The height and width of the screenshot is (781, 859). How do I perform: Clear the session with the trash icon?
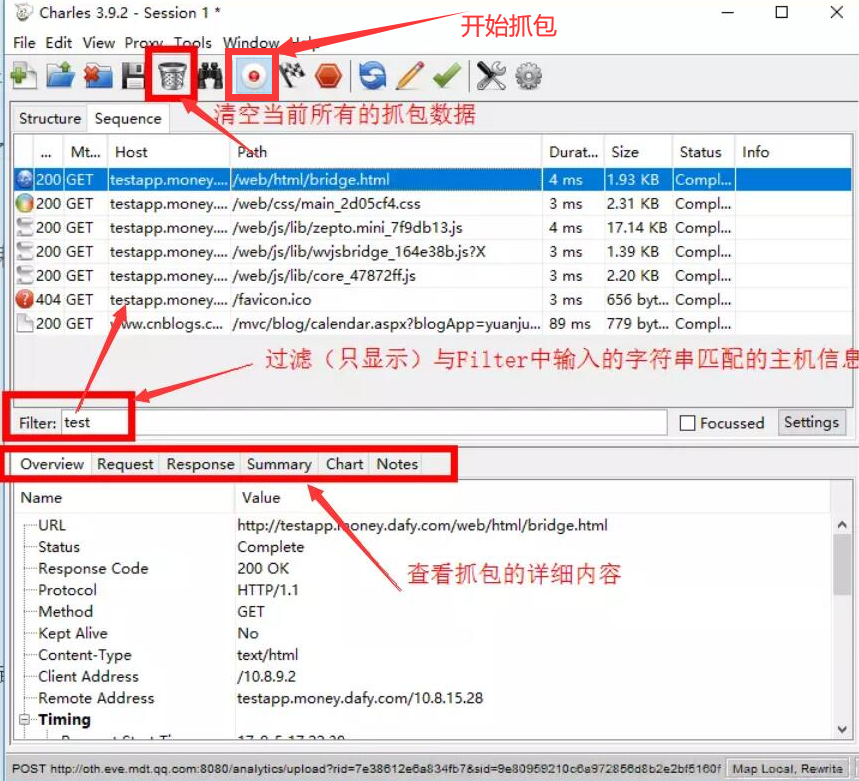tap(172, 75)
